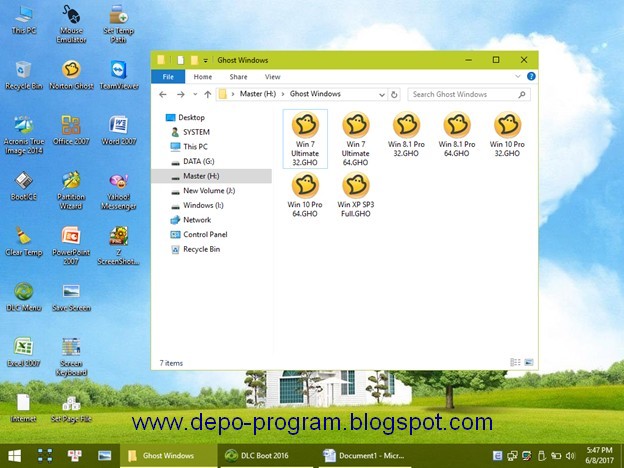Open recent locations dropdown arrow
Viewport: 624px width, 468px height.
pyautogui.click(x=195, y=95)
